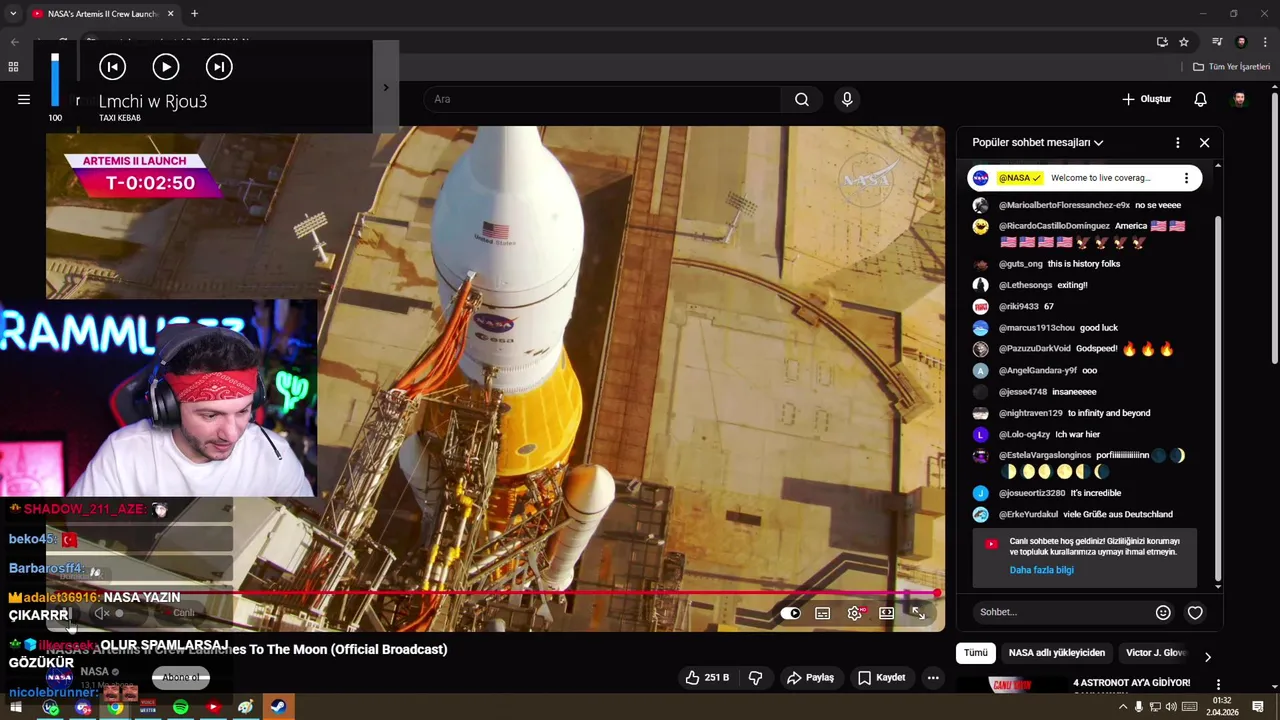Share the video via Paylaş

point(810,678)
